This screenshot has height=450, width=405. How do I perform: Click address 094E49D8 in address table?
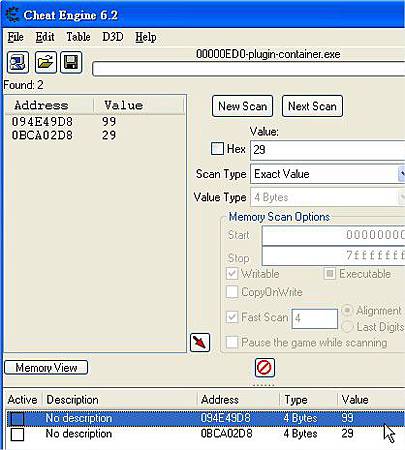click(x=226, y=418)
